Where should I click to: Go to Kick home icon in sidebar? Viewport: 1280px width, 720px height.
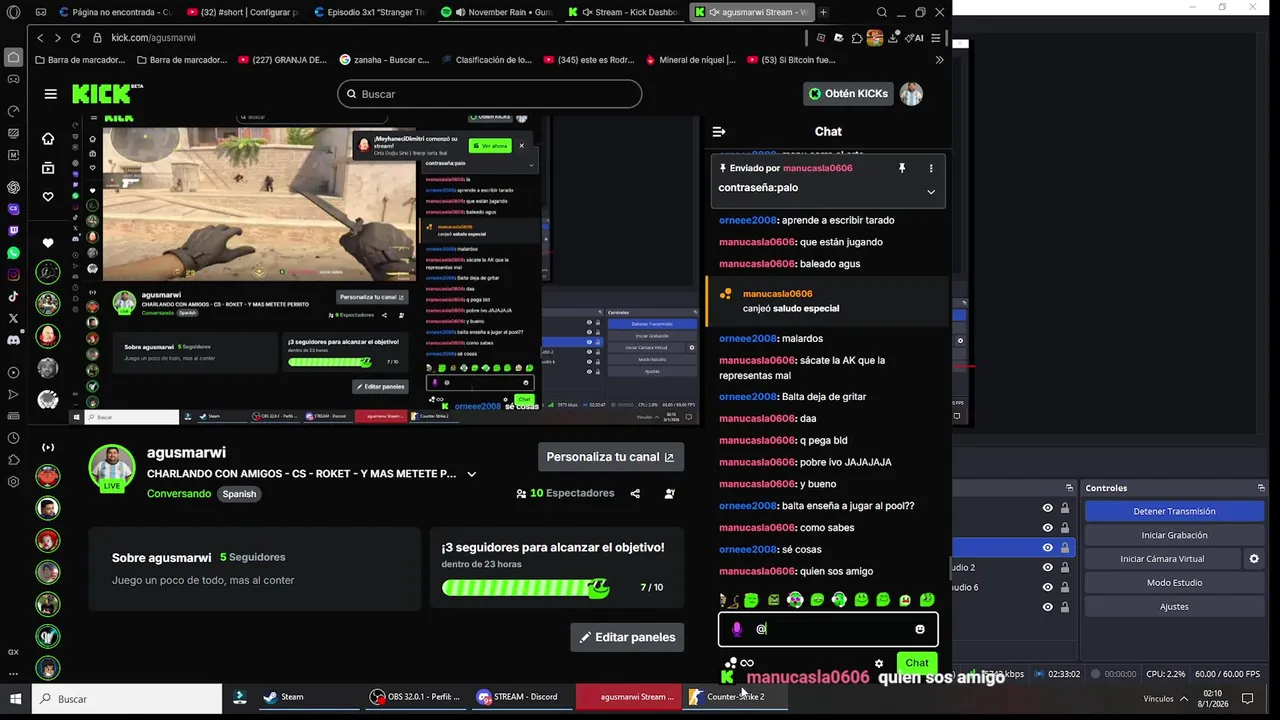pyautogui.click(x=48, y=139)
